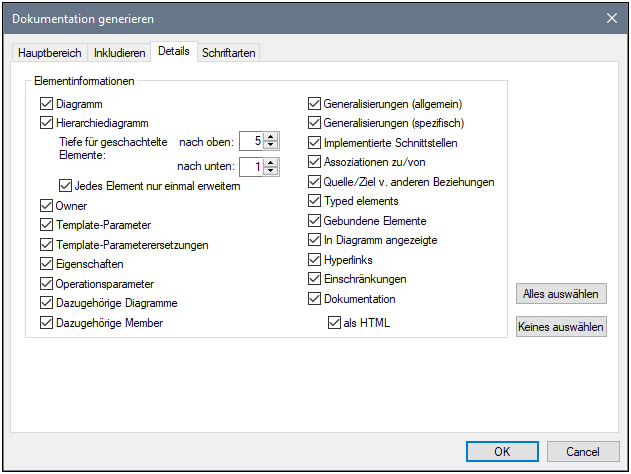Increase the 'nach unten' depth value

tap(270, 161)
